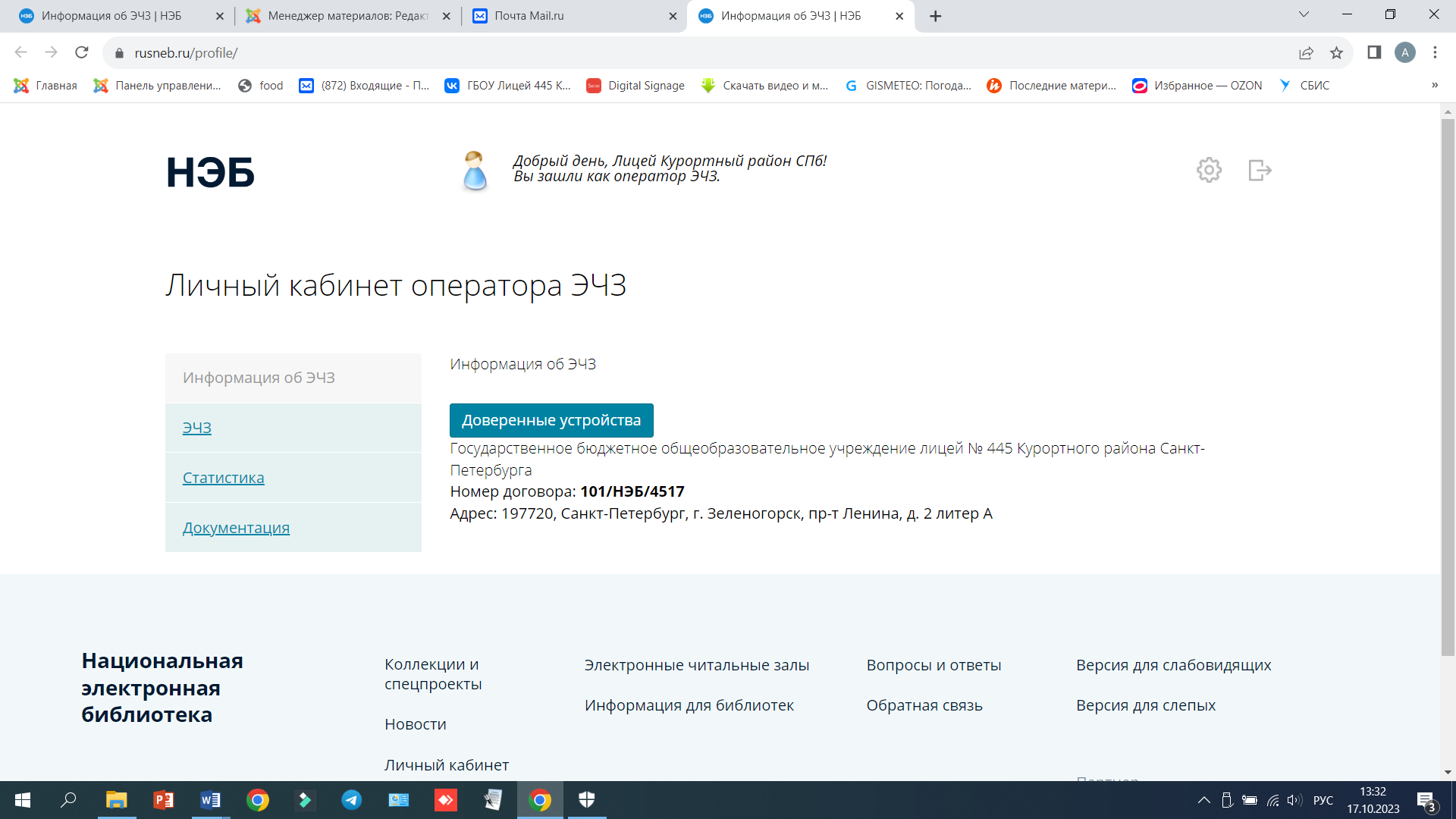
Task: Open ГБОУ Лицей 445 VK bookmark
Action: pos(508,86)
